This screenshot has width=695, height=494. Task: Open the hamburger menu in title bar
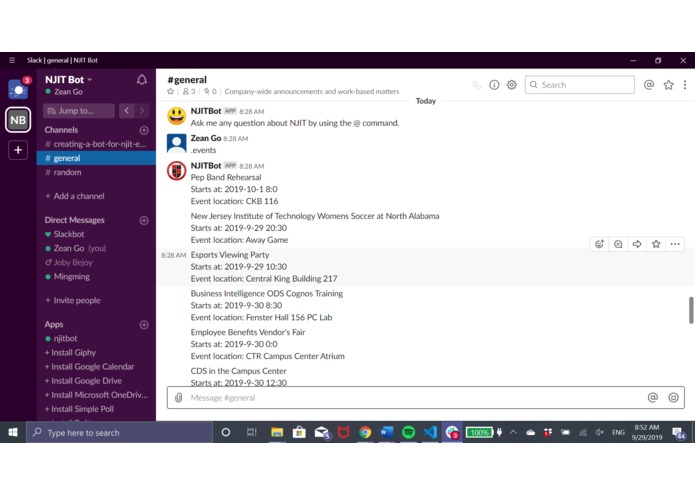click(x=12, y=60)
